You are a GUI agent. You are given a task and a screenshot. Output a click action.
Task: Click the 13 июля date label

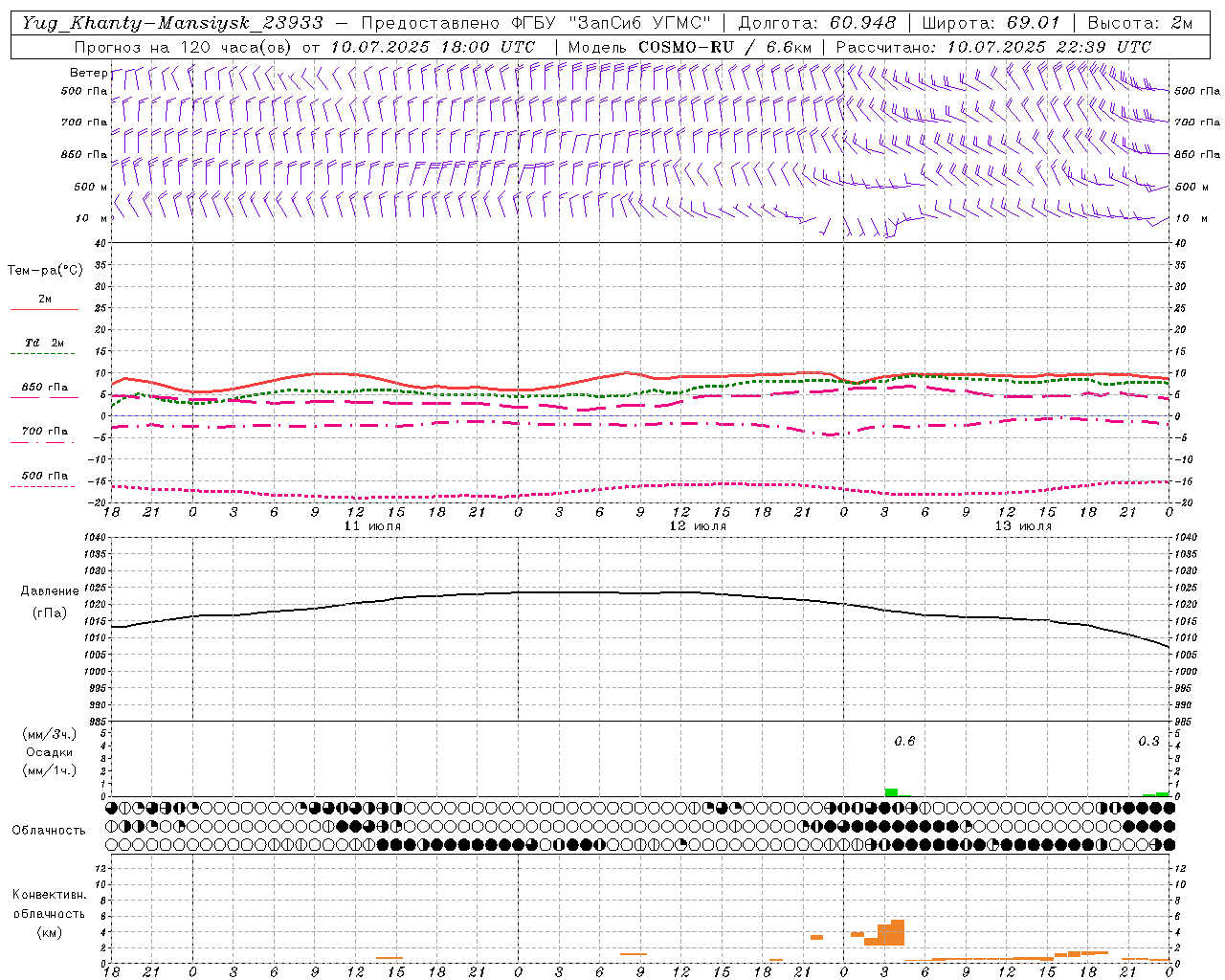click(x=1023, y=526)
